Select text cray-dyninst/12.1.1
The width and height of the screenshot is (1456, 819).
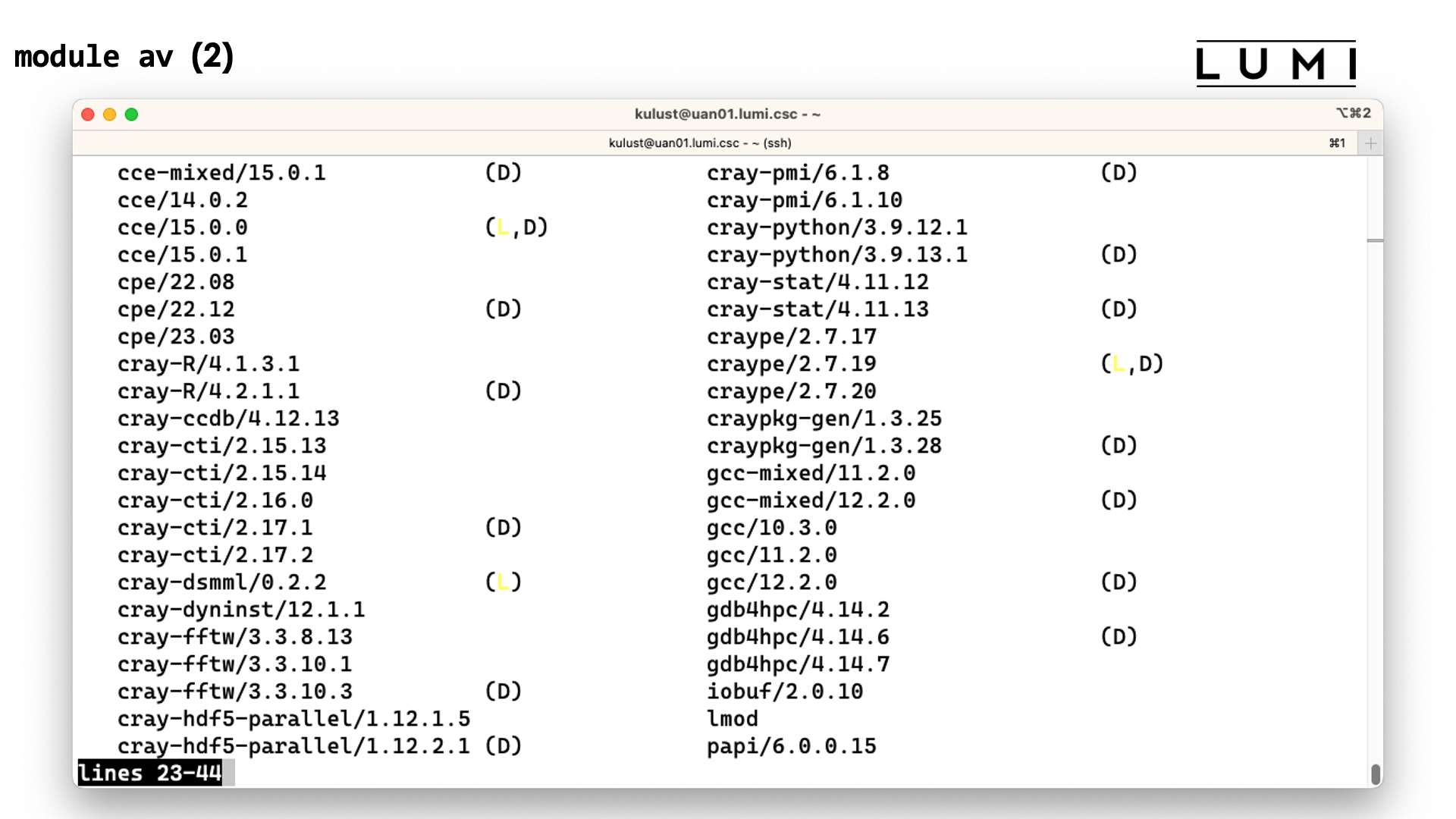(x=241, y=610)
